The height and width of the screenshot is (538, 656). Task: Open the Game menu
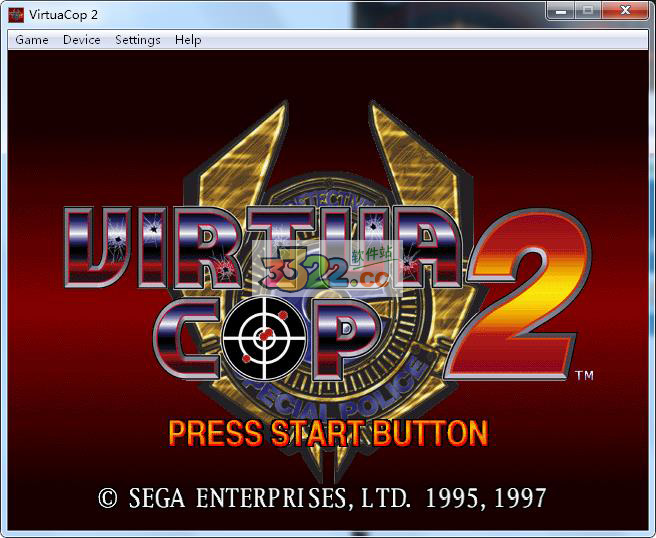click(32, 40)
